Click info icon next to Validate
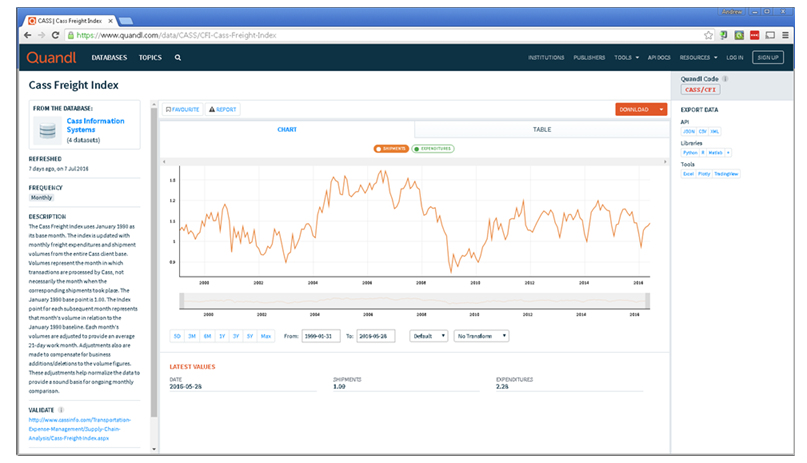The image size is (807, 463). (61, 410)
